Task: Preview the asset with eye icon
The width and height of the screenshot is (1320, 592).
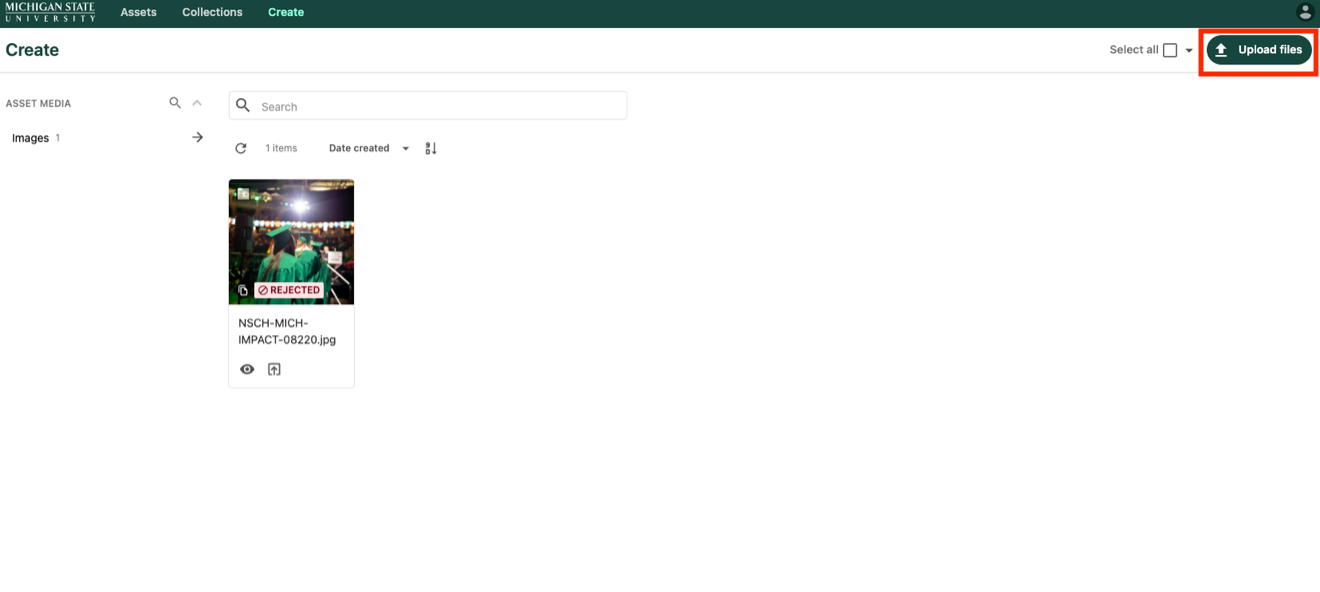Action: coord(247,369)
